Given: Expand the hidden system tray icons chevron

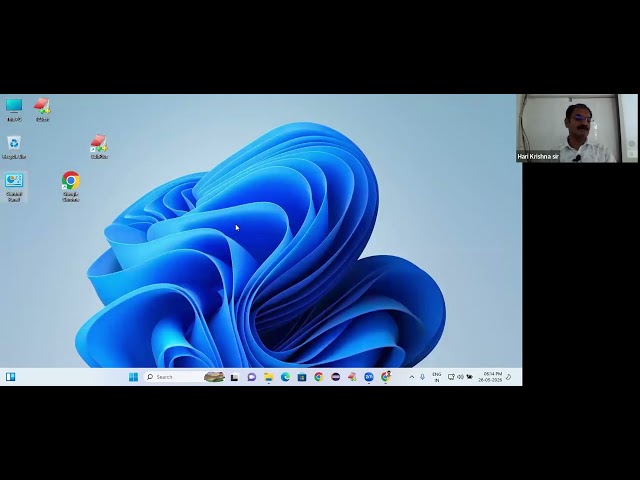Looking at the screenshot, I should pyautogui.click(x=411, y=377).
